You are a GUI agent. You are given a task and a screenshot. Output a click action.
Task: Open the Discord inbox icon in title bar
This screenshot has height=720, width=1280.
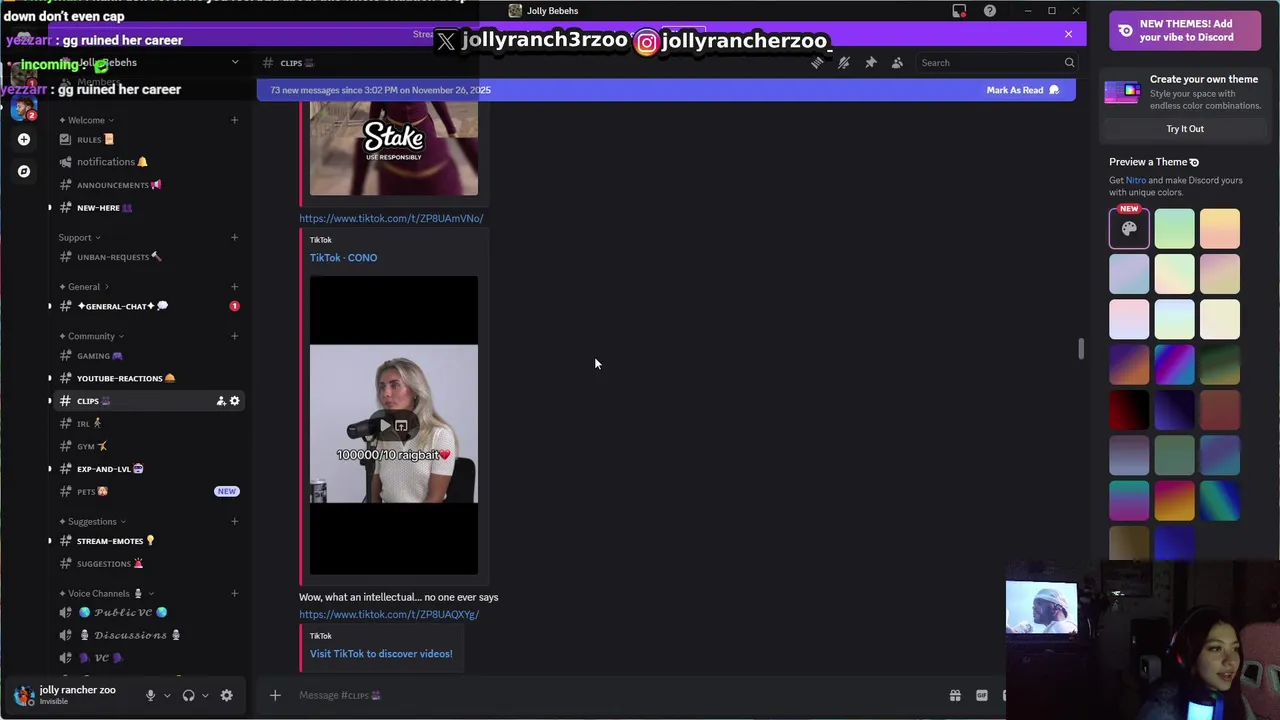pyautogui.click(x=959, y=11)
